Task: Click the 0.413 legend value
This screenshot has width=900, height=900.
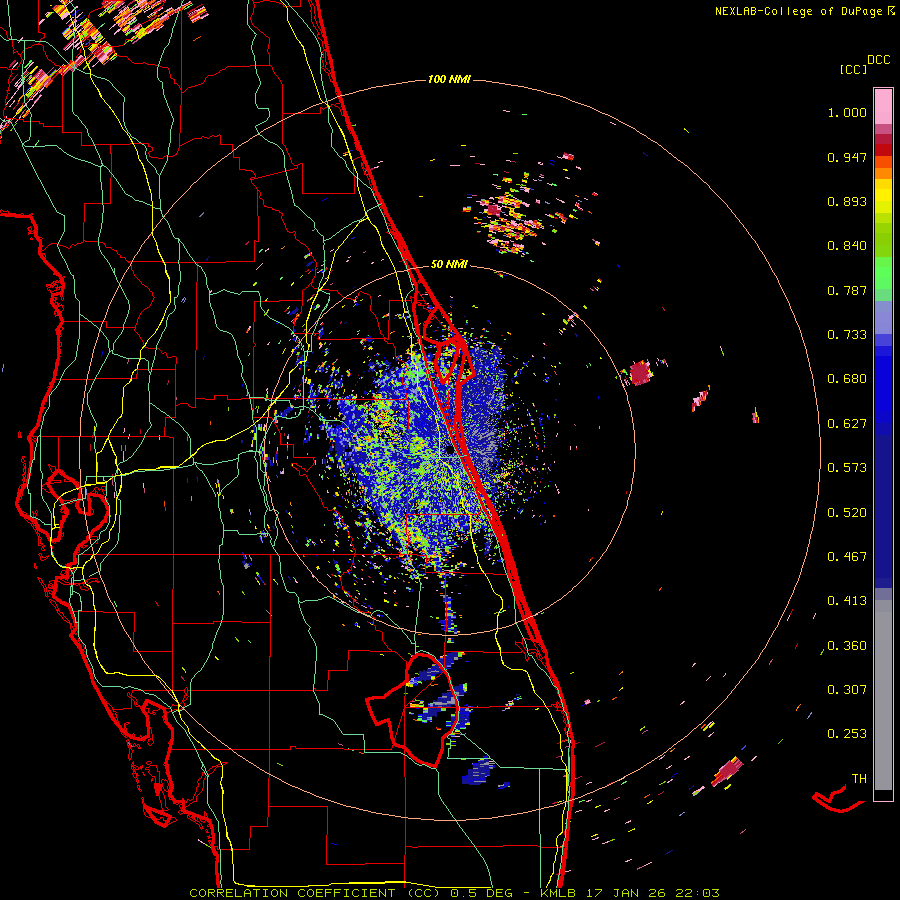Action: (x=847, y=601)
